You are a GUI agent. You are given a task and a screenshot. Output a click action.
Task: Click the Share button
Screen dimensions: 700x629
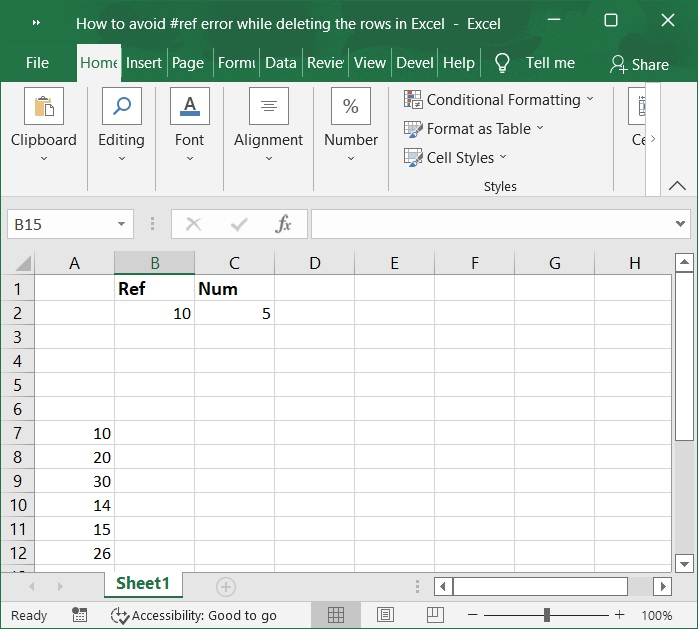639,64
